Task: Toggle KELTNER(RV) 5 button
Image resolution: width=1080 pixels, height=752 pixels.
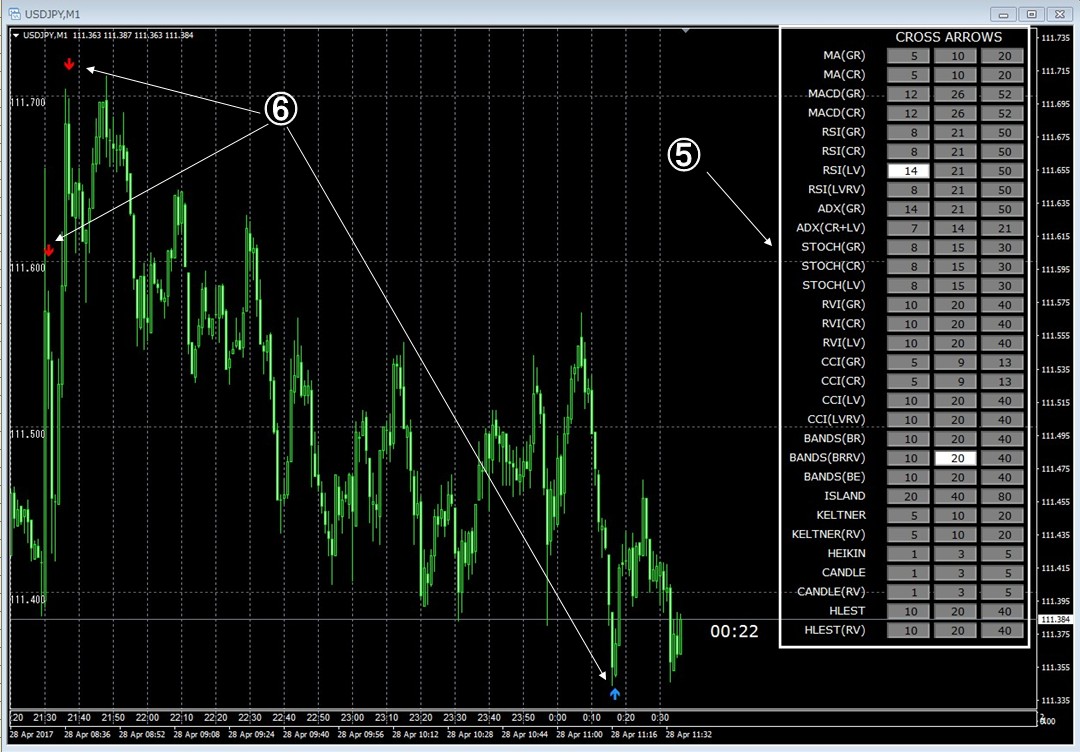Action: [908, 535]
